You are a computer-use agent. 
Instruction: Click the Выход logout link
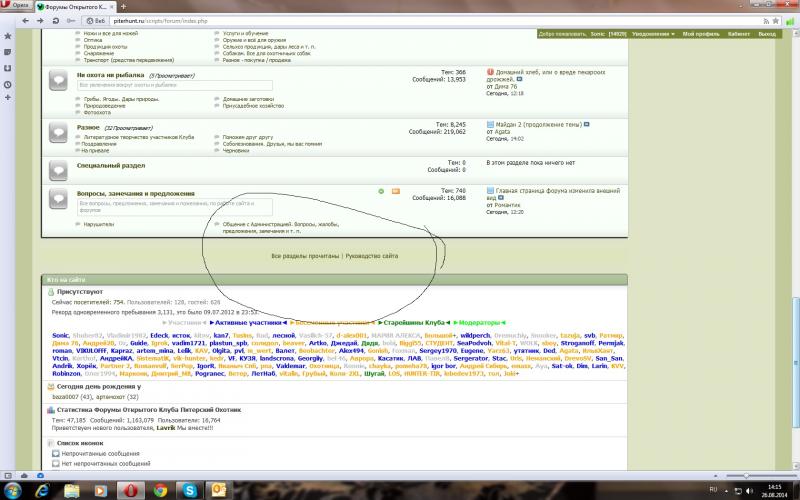click(767, 33)
